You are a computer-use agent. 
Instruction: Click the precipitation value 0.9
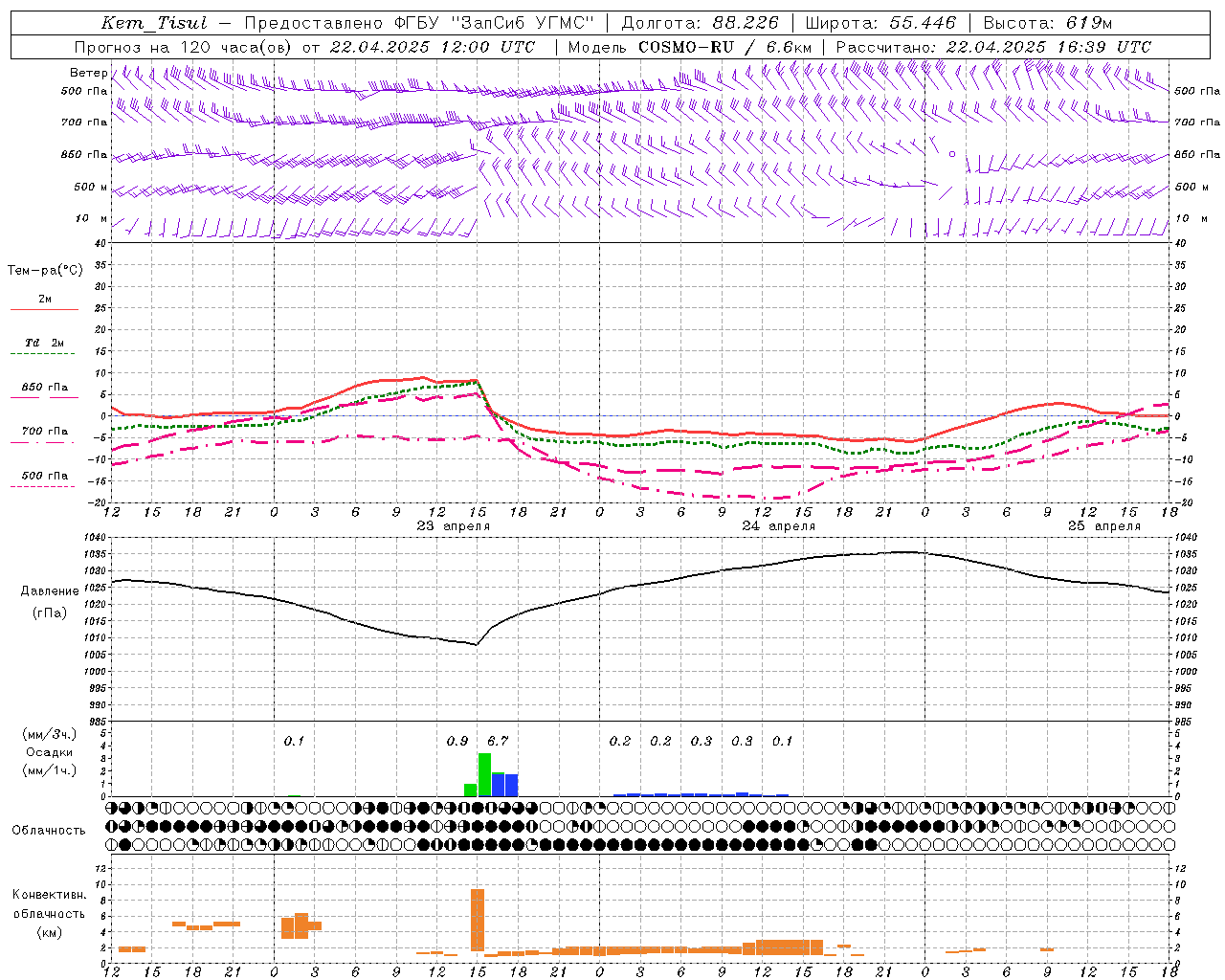[457, 741]
